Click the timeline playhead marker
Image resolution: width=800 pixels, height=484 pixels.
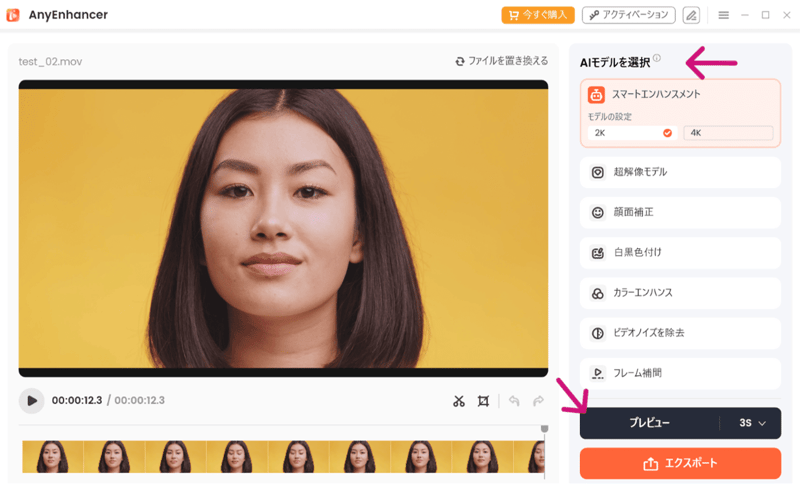[545, 430]
